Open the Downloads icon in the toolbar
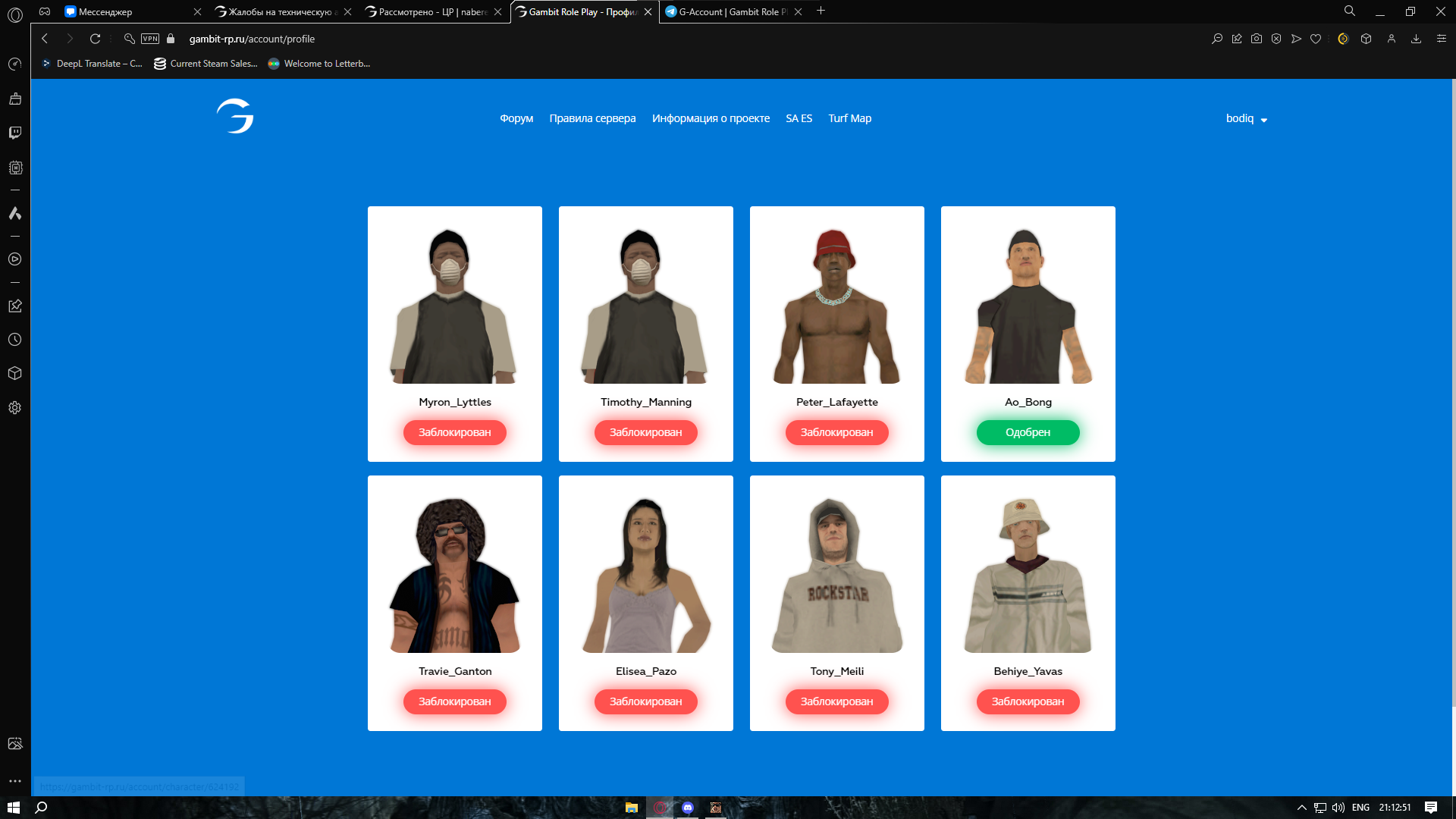Screen dimensions: 1456x819 click(x=1416, y=39)
